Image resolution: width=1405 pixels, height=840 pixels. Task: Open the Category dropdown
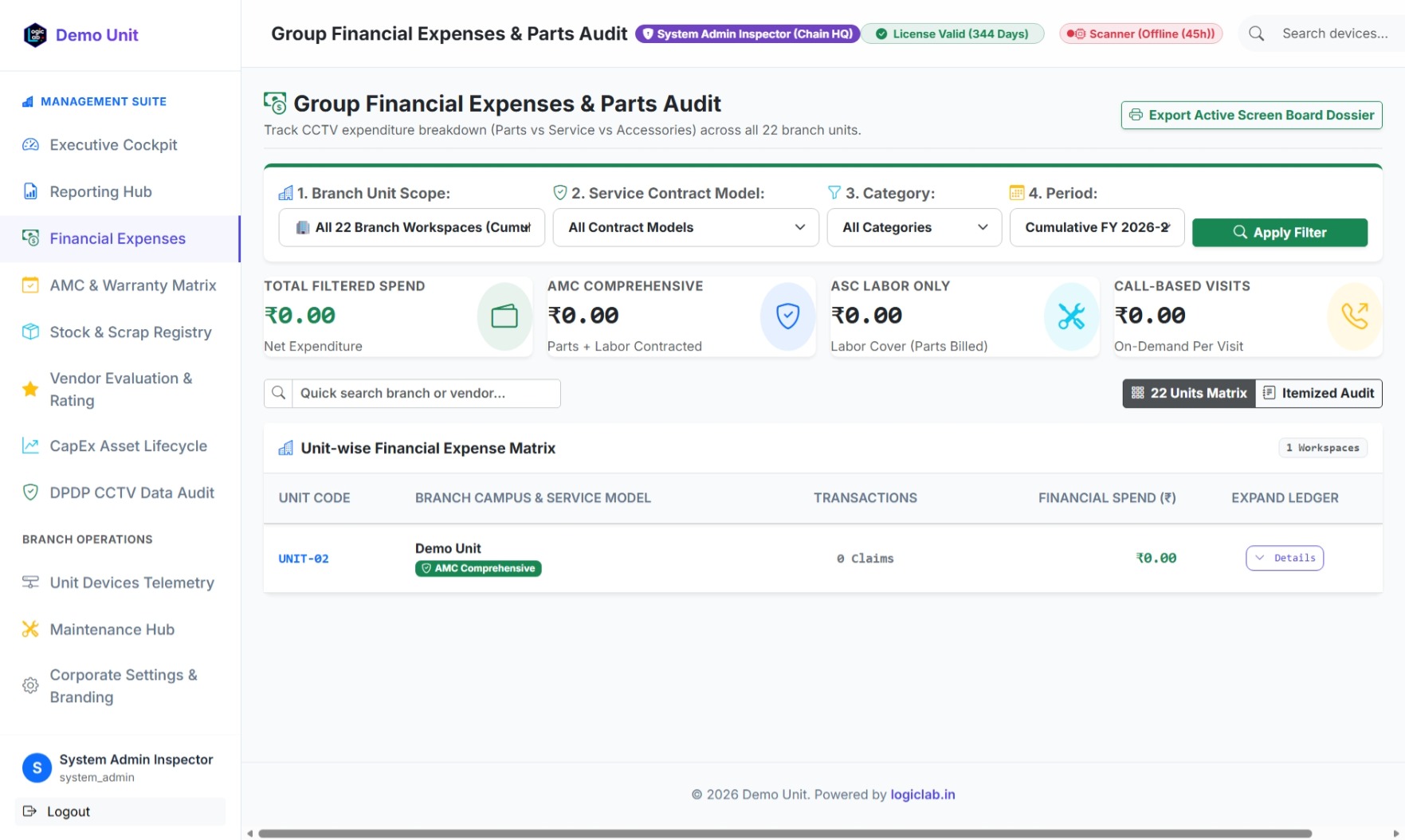click(x=914, y=227)
